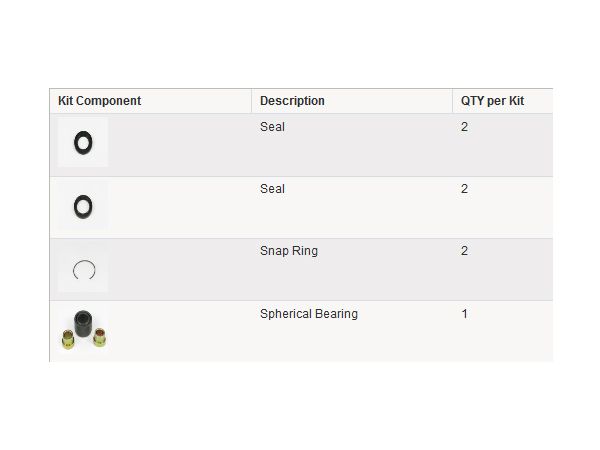
Task: Click the right brass bushing in bearing image
Action: pyautogui.click(x=99, y=339)
